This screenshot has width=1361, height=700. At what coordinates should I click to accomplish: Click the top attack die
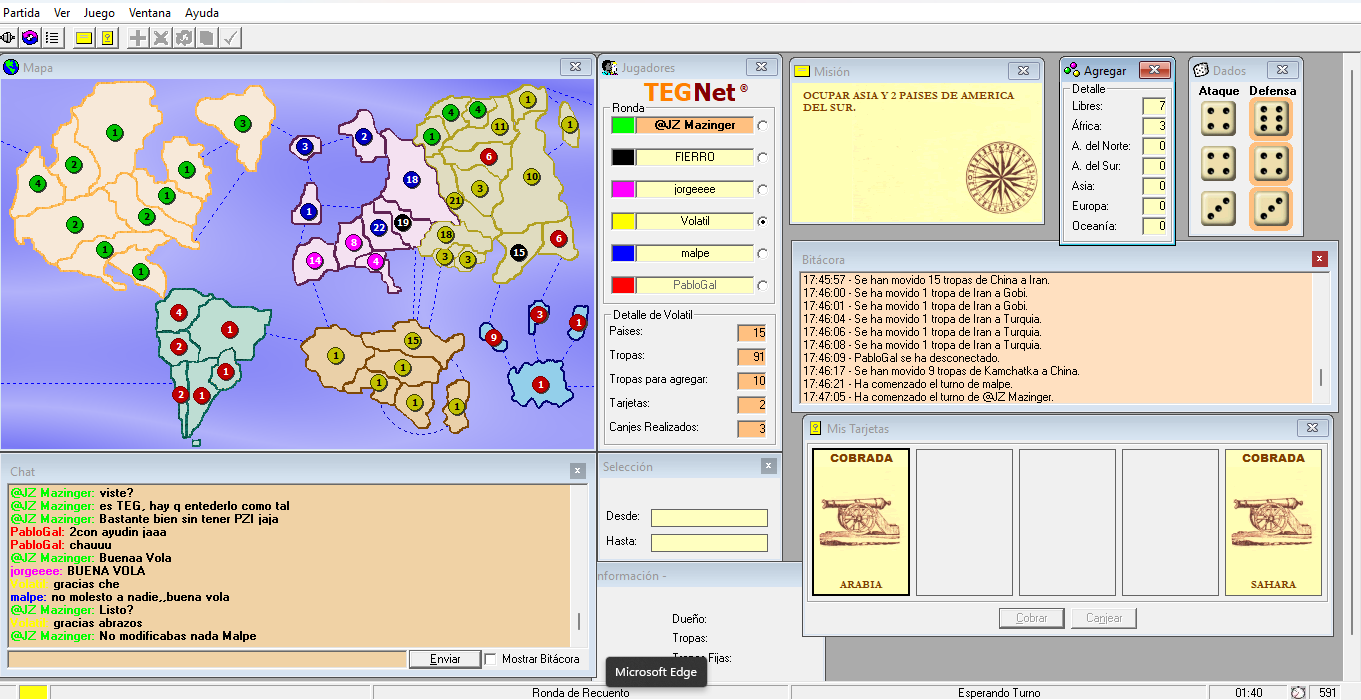pos(1219,119)
